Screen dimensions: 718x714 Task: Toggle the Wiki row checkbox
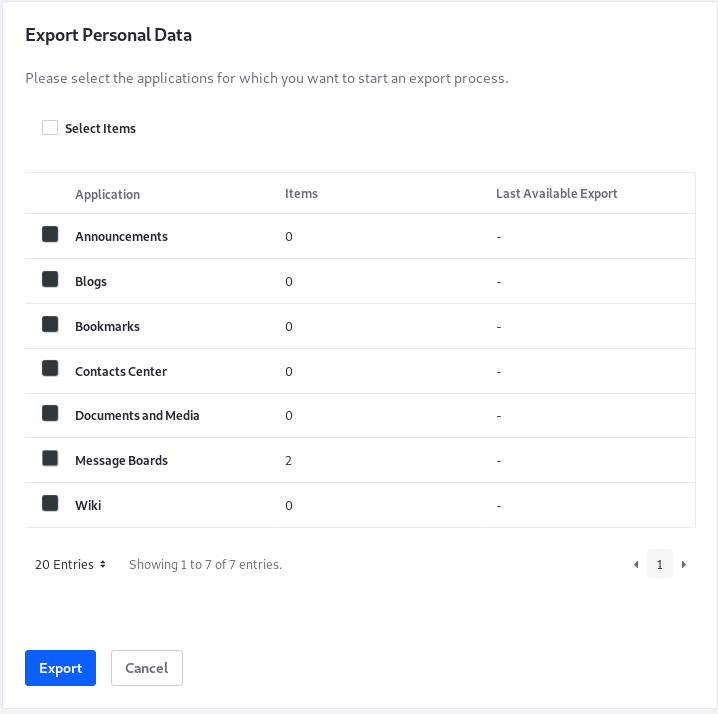point(50,503)
